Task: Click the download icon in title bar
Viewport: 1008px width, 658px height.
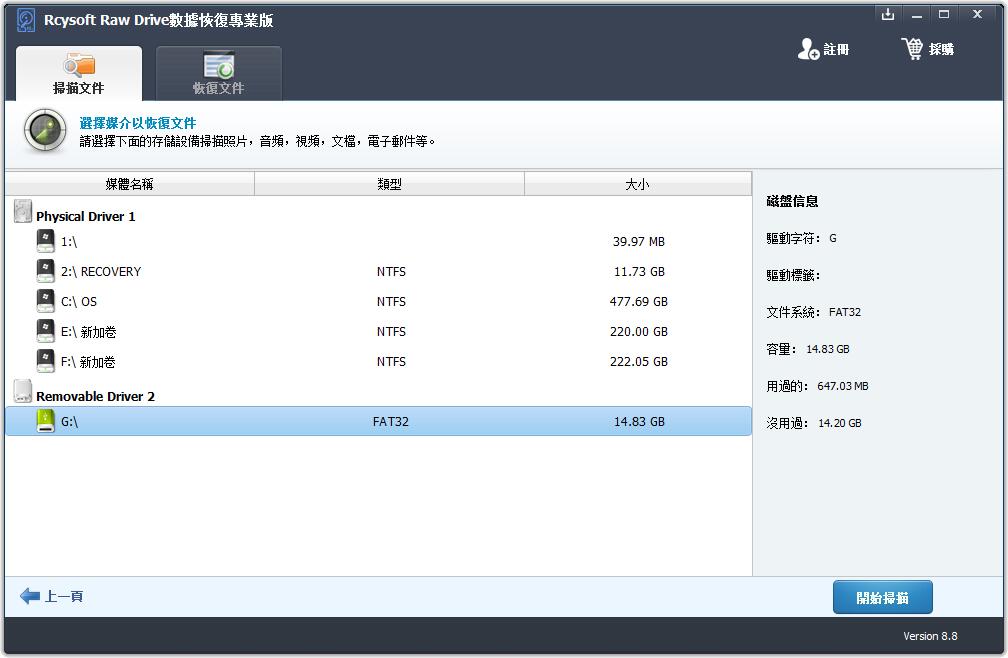Action: 887,14
